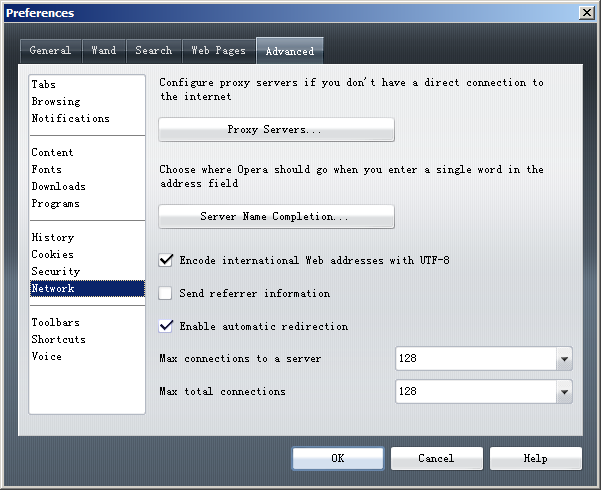The image size is (601, 490).
Task: Enable Send referrer information checkbox
Action: click(x=166, y=293)
